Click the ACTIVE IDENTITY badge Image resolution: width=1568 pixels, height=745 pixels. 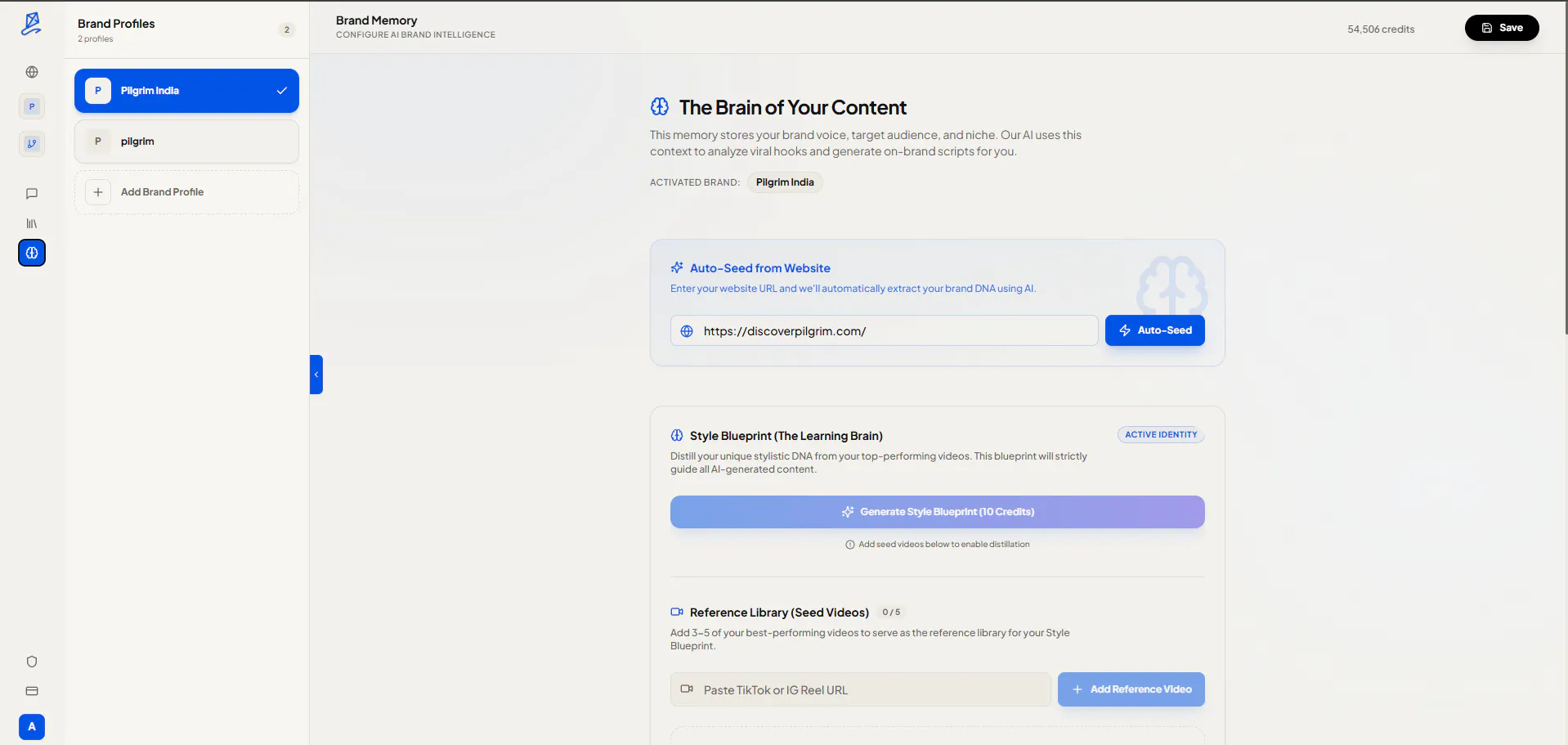1161,435
